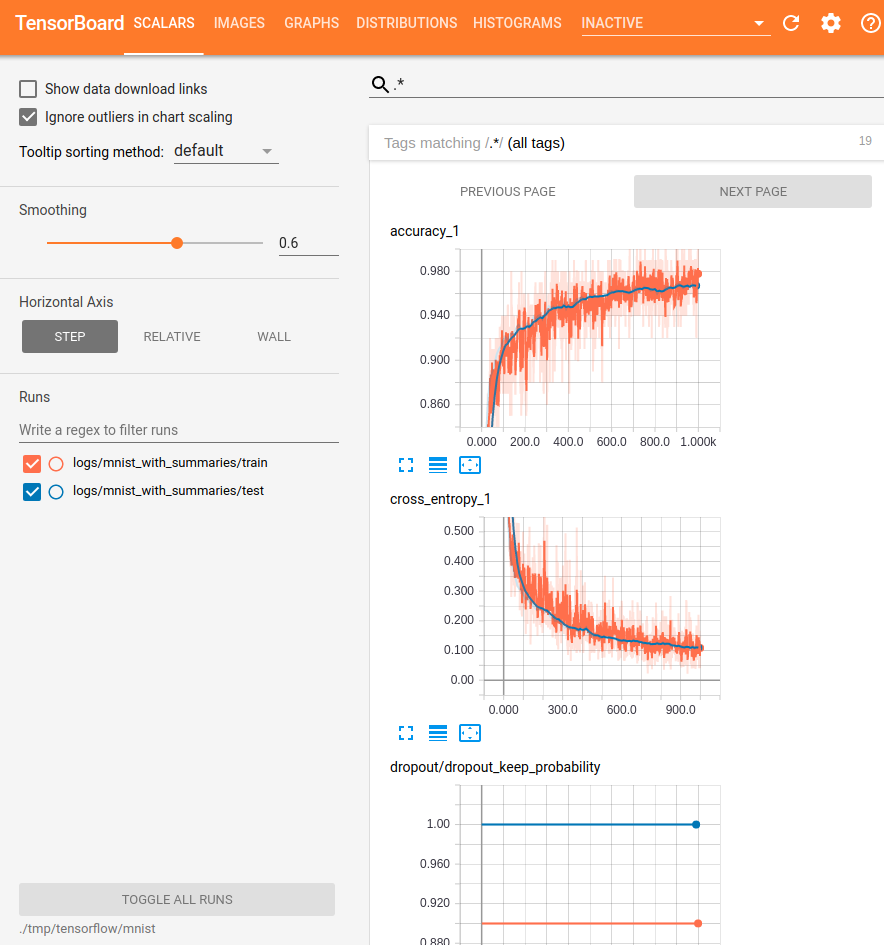Screen dimensions: 884x945
Task: Click the Smoothing slider handle
Action: pos(177,243)
